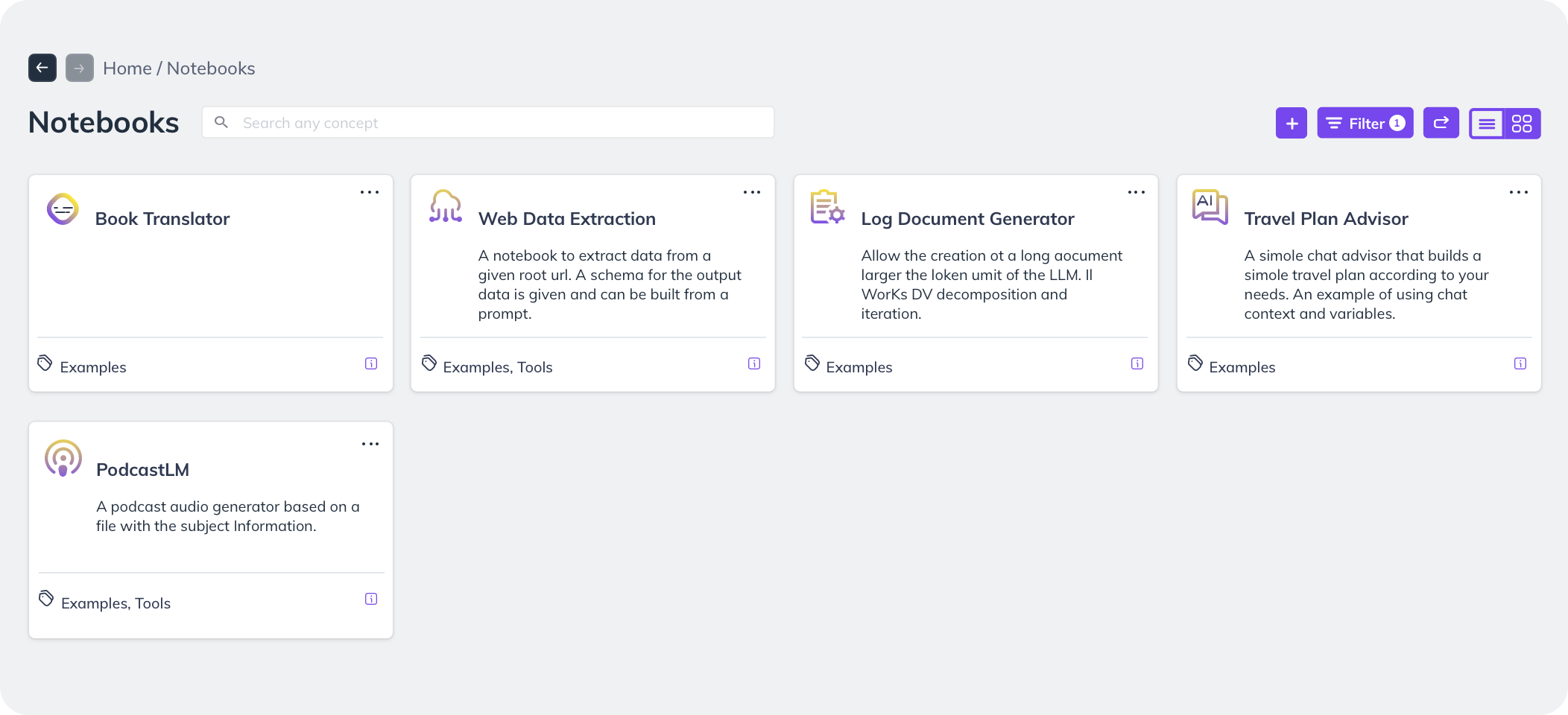Click the info icon on PodcastLM card
The image size is (1568, 715).
pyautogui.click(x=371, y=599)
